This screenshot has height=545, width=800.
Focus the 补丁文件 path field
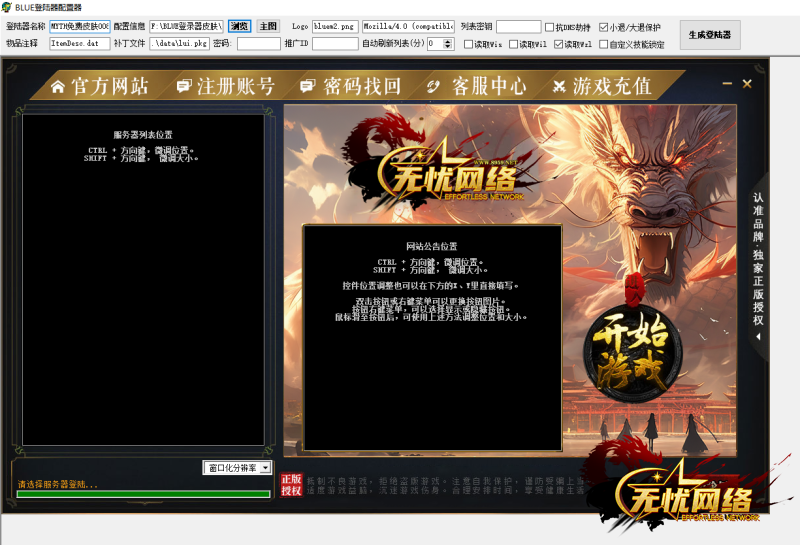click(x=180, y=43)
